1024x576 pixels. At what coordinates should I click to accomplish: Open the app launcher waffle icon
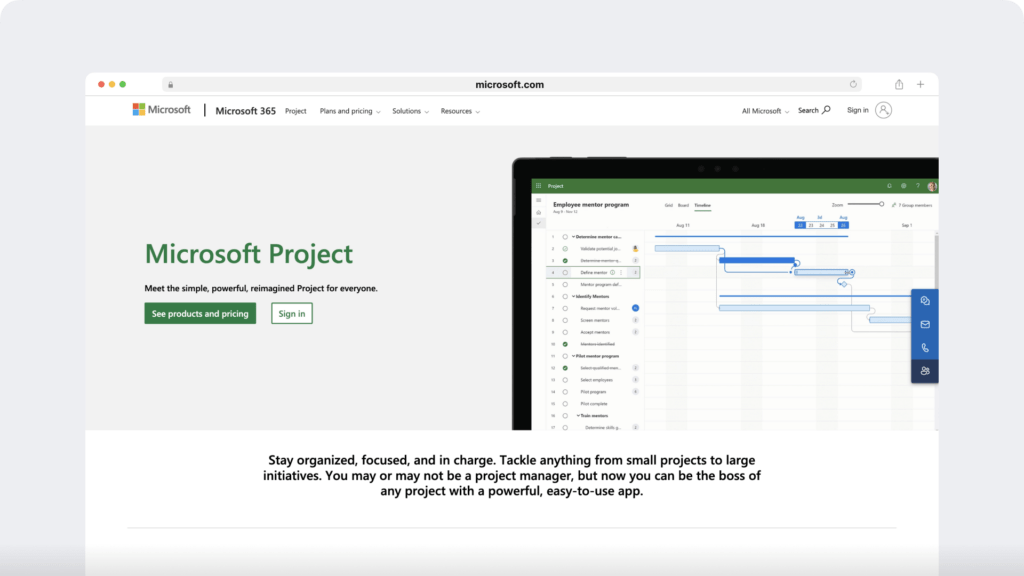[x=537, y=186]
